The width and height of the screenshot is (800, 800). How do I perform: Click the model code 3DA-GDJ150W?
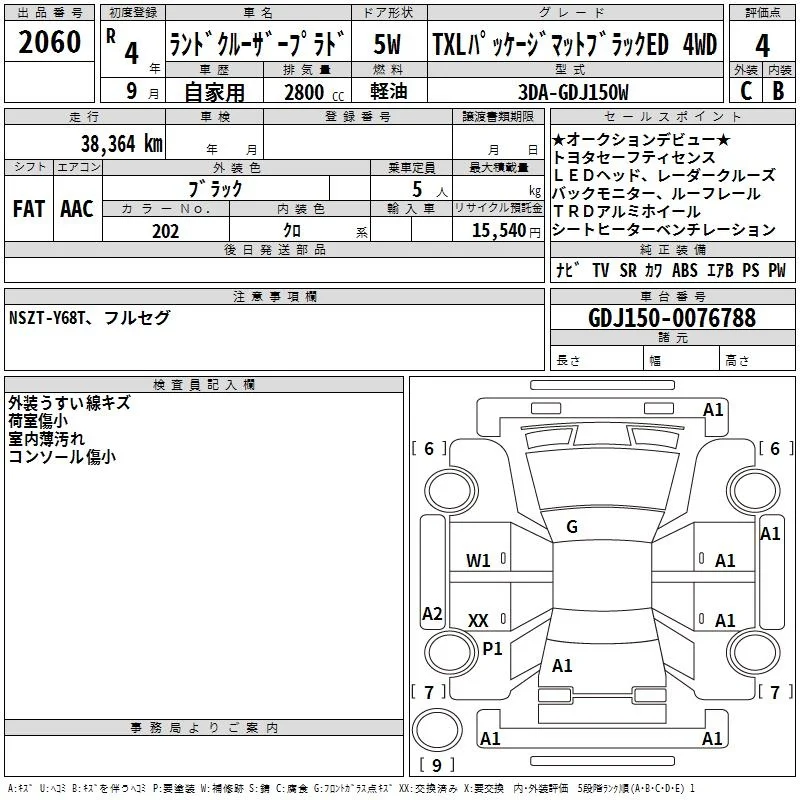pyautogui.click(x=573, y=92)
